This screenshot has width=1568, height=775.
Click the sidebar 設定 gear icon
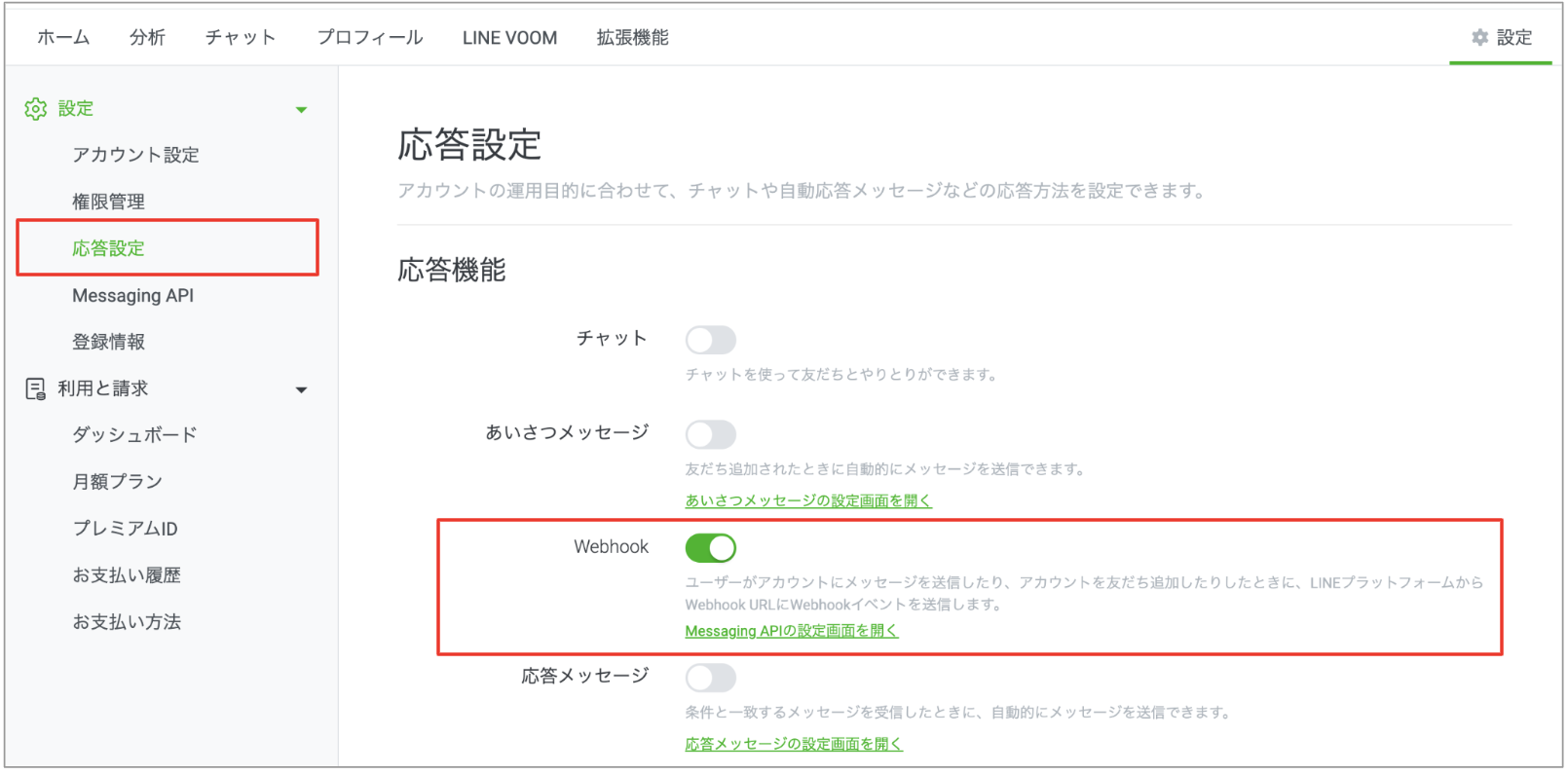click(35, 109)
